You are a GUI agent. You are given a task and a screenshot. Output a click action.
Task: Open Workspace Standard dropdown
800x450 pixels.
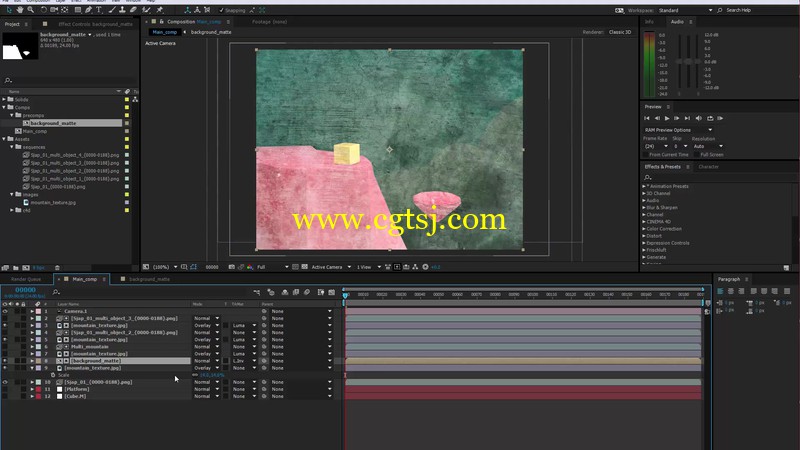[x=685, y=10]
